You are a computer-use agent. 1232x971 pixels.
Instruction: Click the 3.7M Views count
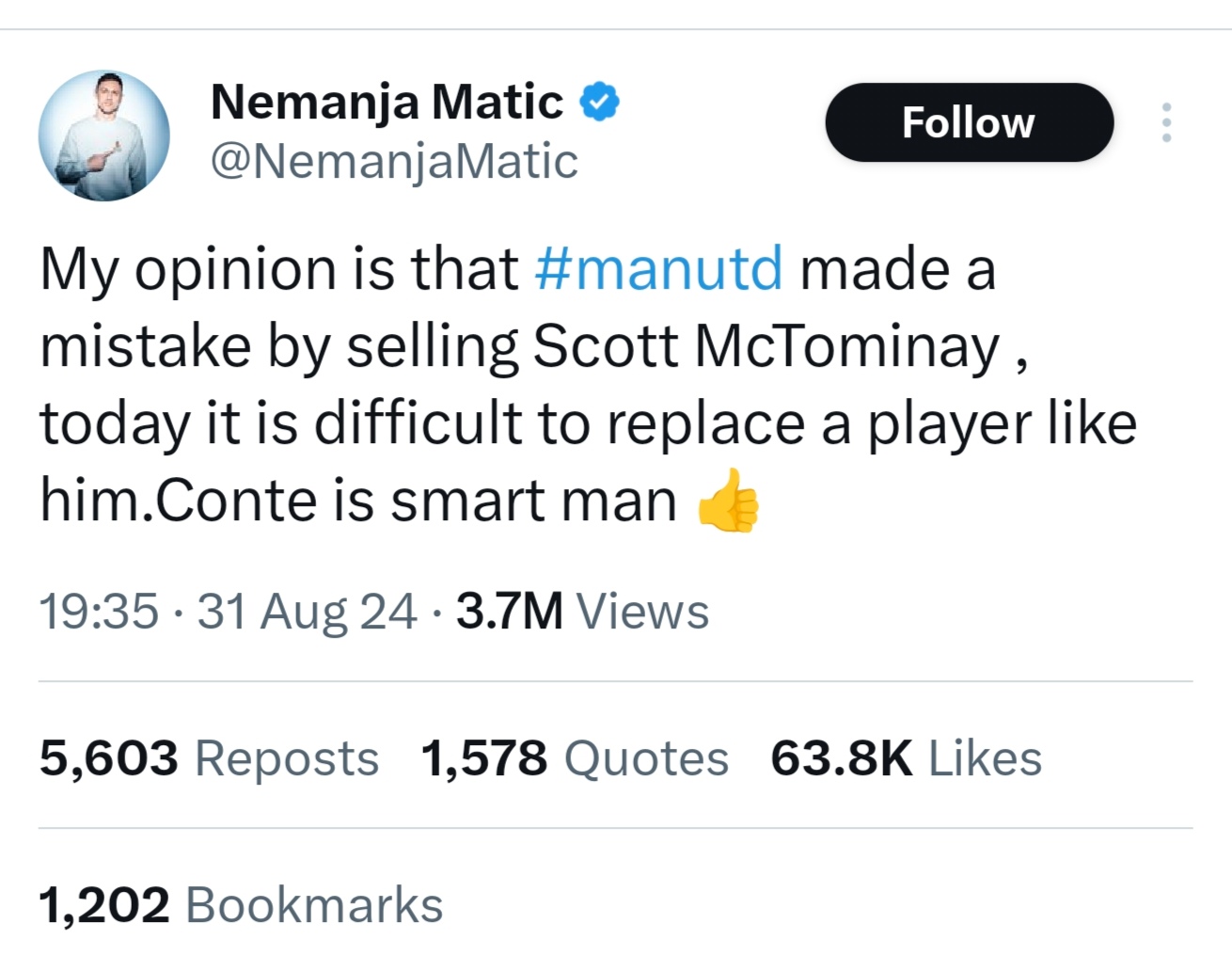pyautogui.click(x=582, y=612)
